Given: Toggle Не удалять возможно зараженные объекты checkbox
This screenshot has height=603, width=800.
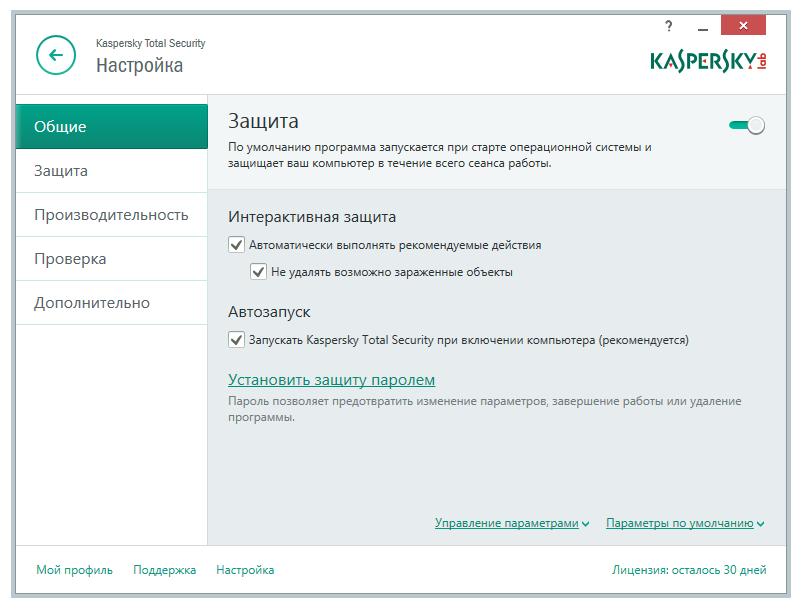Looking at the screenshot, I should pyautogui.click(x=258, y=272).
